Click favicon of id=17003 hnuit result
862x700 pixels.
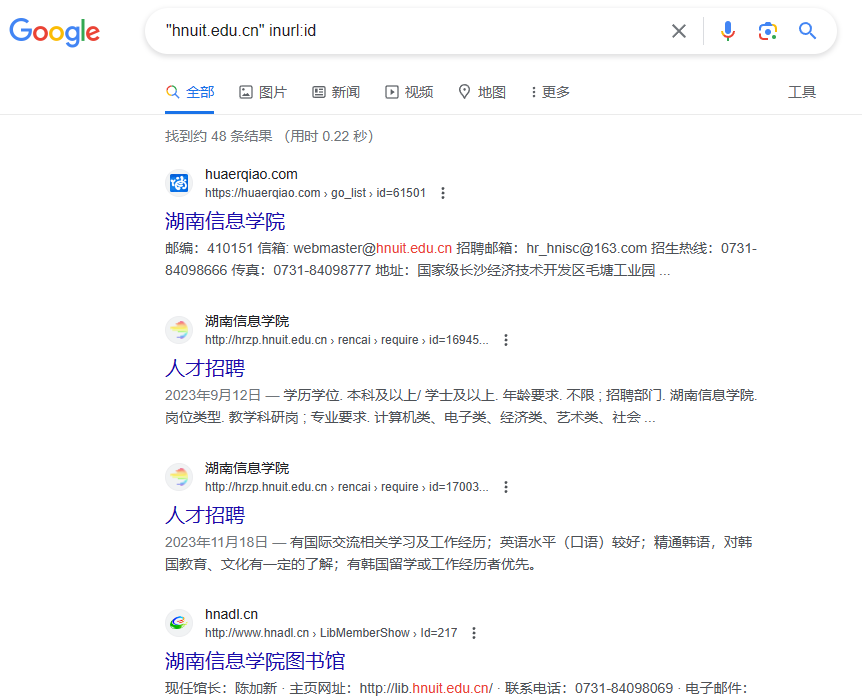click(x=179, y=476)
